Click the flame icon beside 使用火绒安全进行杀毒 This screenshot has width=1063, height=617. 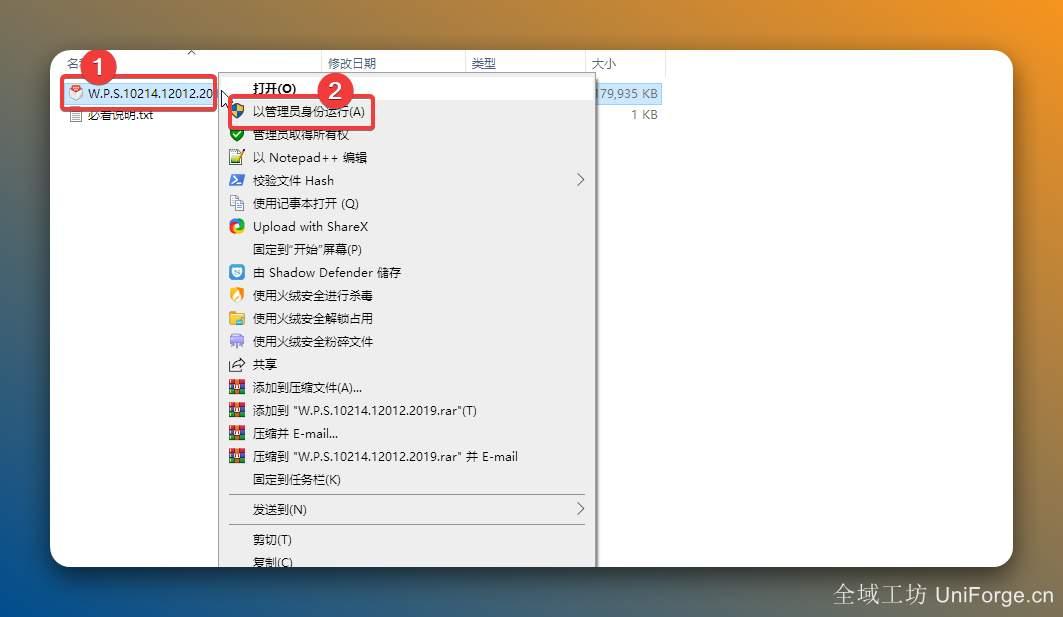(237, 296)
